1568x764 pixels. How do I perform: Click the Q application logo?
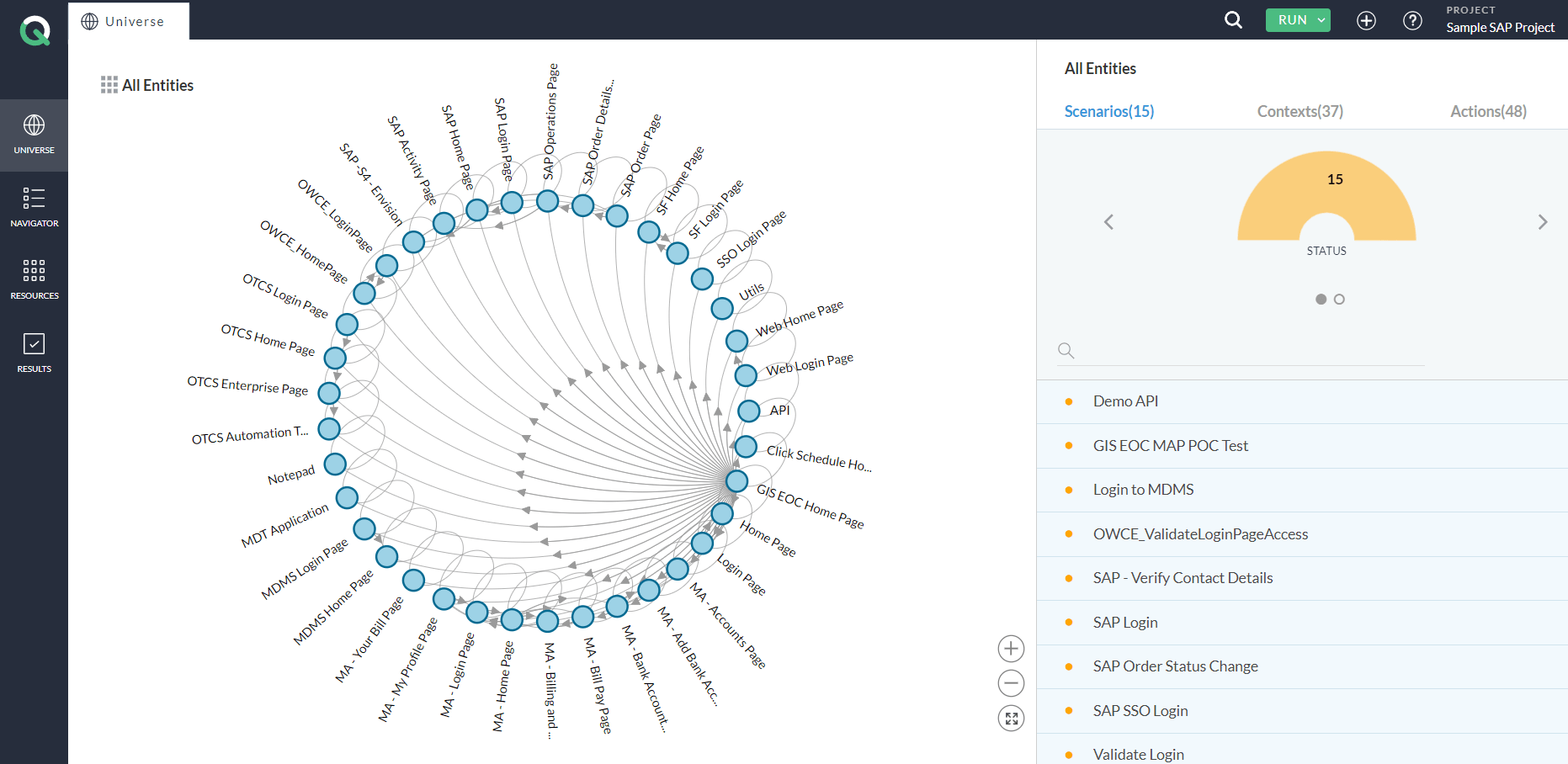click(35, 29)
